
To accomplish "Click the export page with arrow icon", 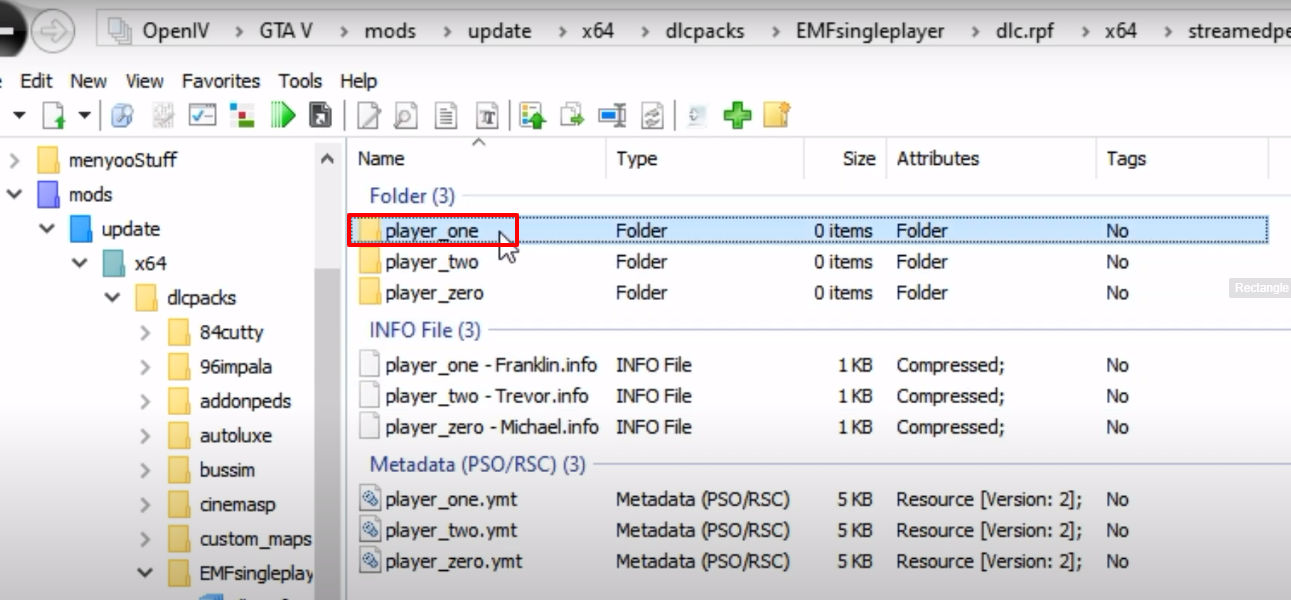I will (572, 115).
